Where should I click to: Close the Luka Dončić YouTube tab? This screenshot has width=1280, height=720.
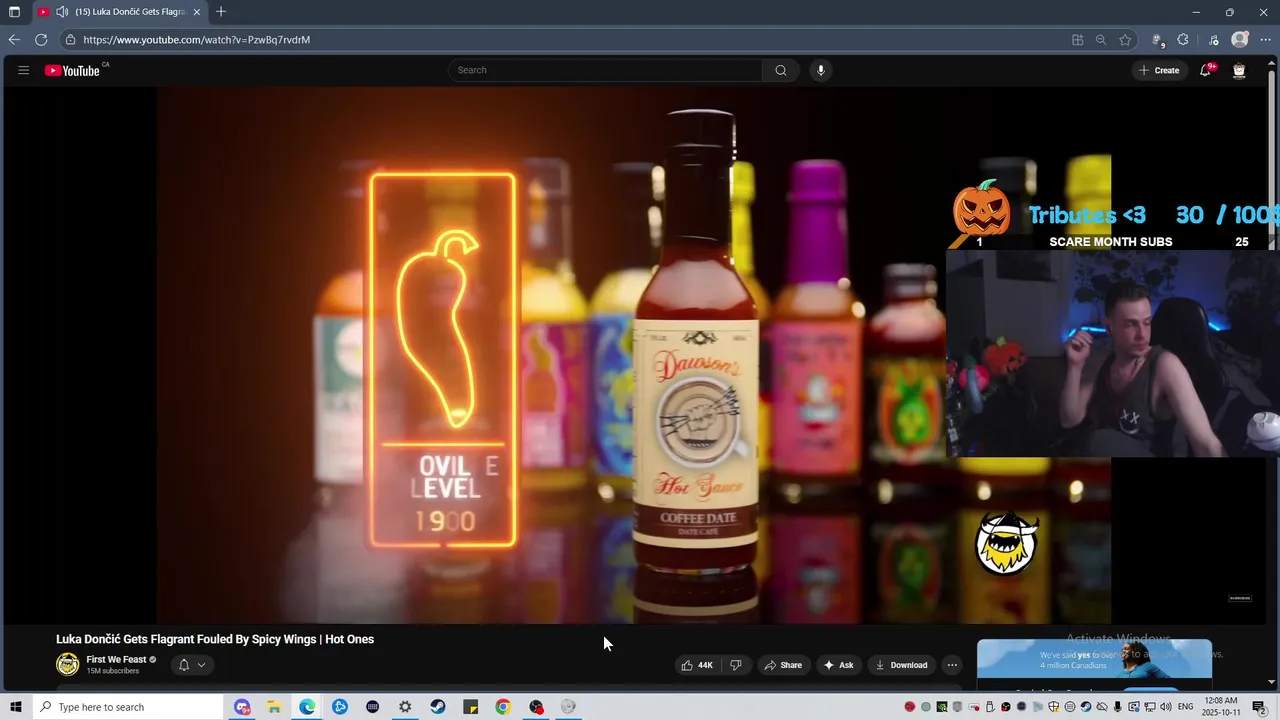pos(197,12)
